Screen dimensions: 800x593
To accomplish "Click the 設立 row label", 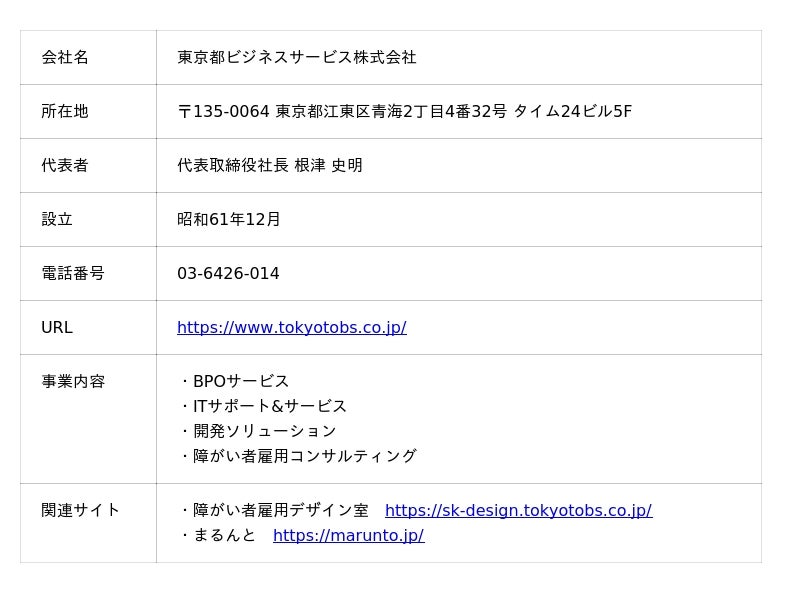I will [57, 220].
